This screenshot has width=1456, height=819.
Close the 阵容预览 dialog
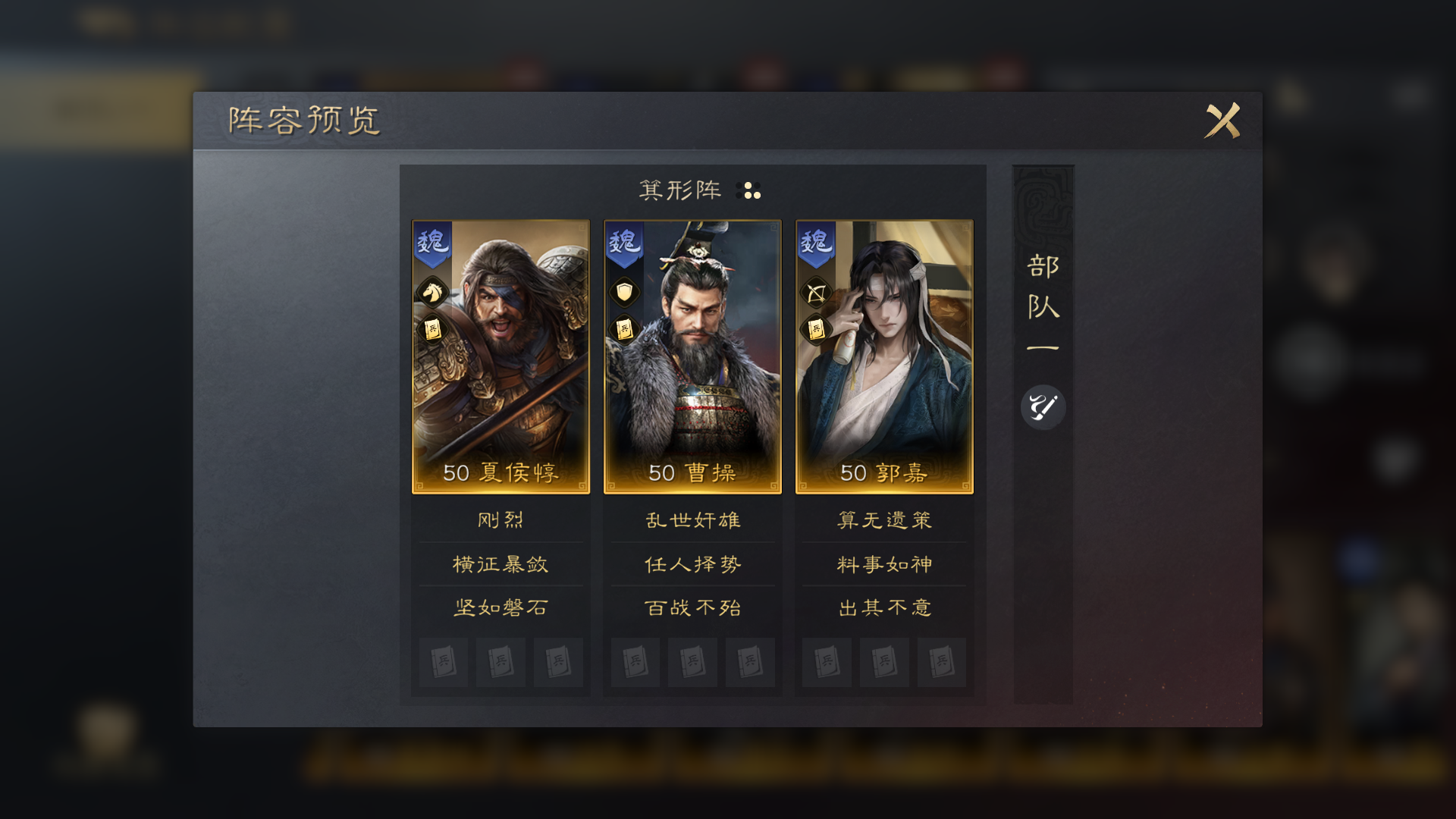click(x=1222, y=121)
